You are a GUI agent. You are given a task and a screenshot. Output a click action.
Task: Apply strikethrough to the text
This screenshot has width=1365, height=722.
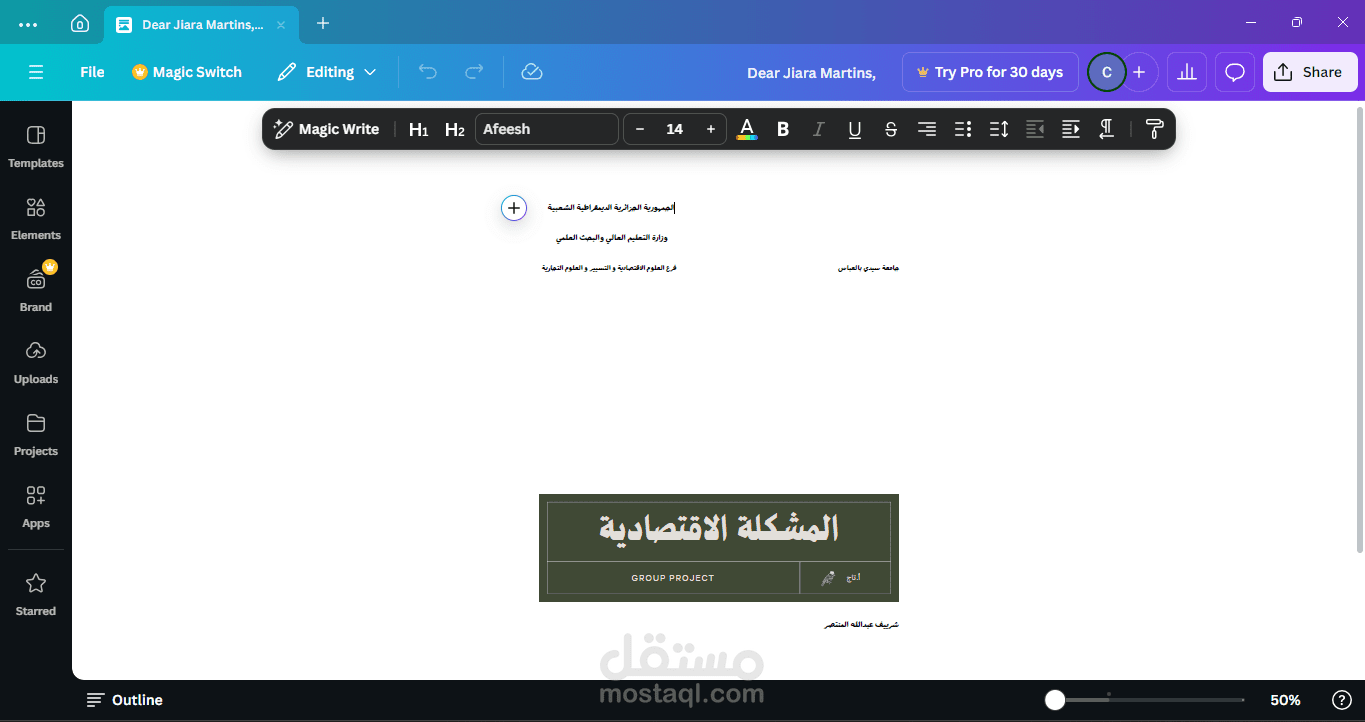pos(890,128)
